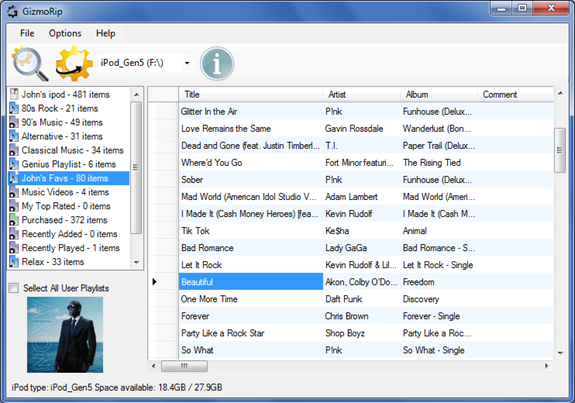
Task: Open the File menu
Action: point(27,33)
